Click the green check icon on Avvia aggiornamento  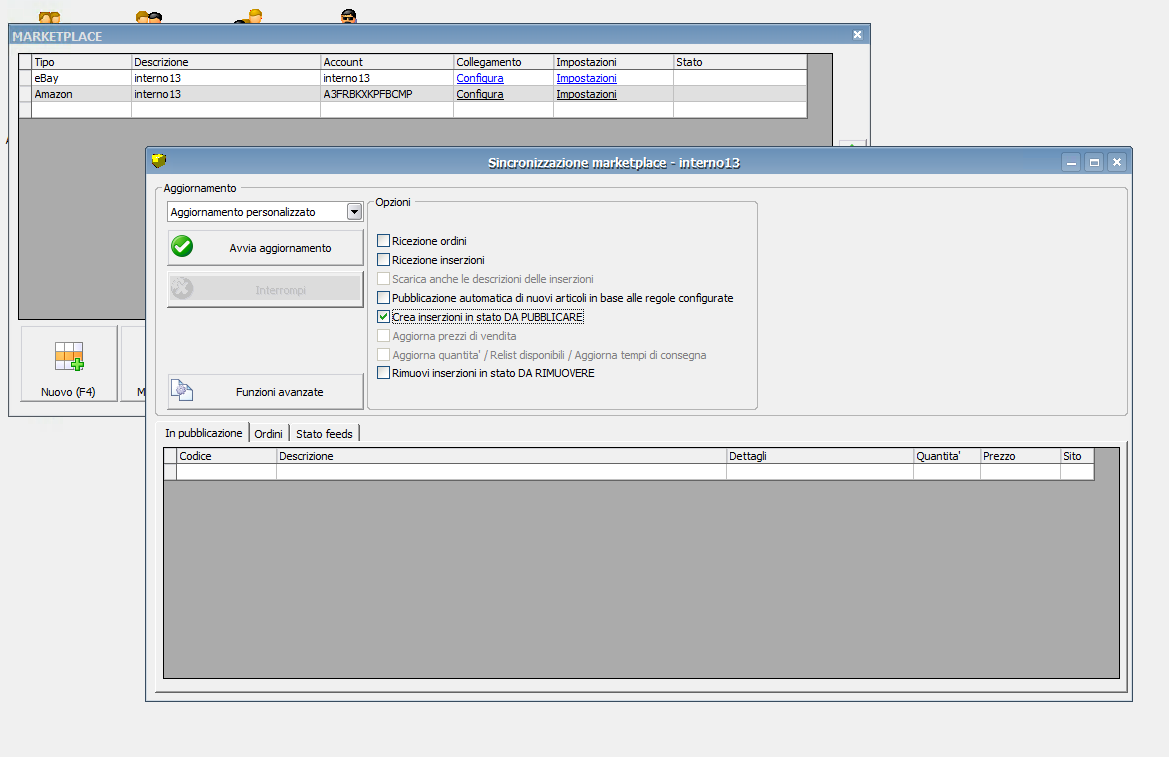(182, 247)
